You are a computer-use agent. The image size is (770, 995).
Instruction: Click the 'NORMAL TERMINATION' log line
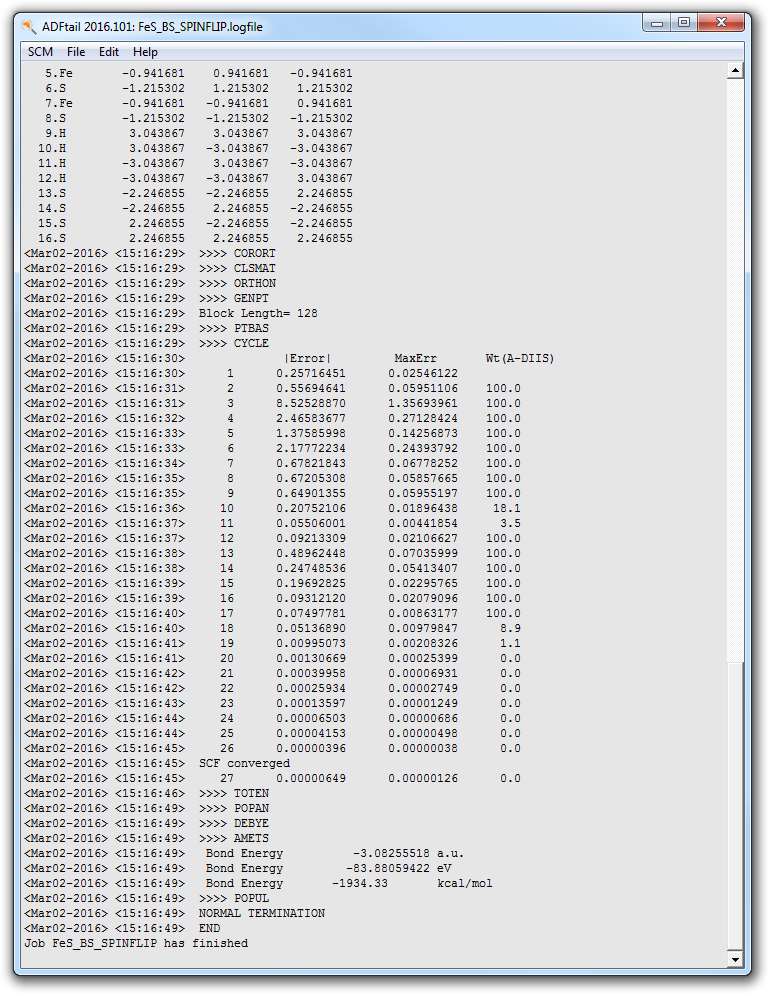tap(262, 913)
